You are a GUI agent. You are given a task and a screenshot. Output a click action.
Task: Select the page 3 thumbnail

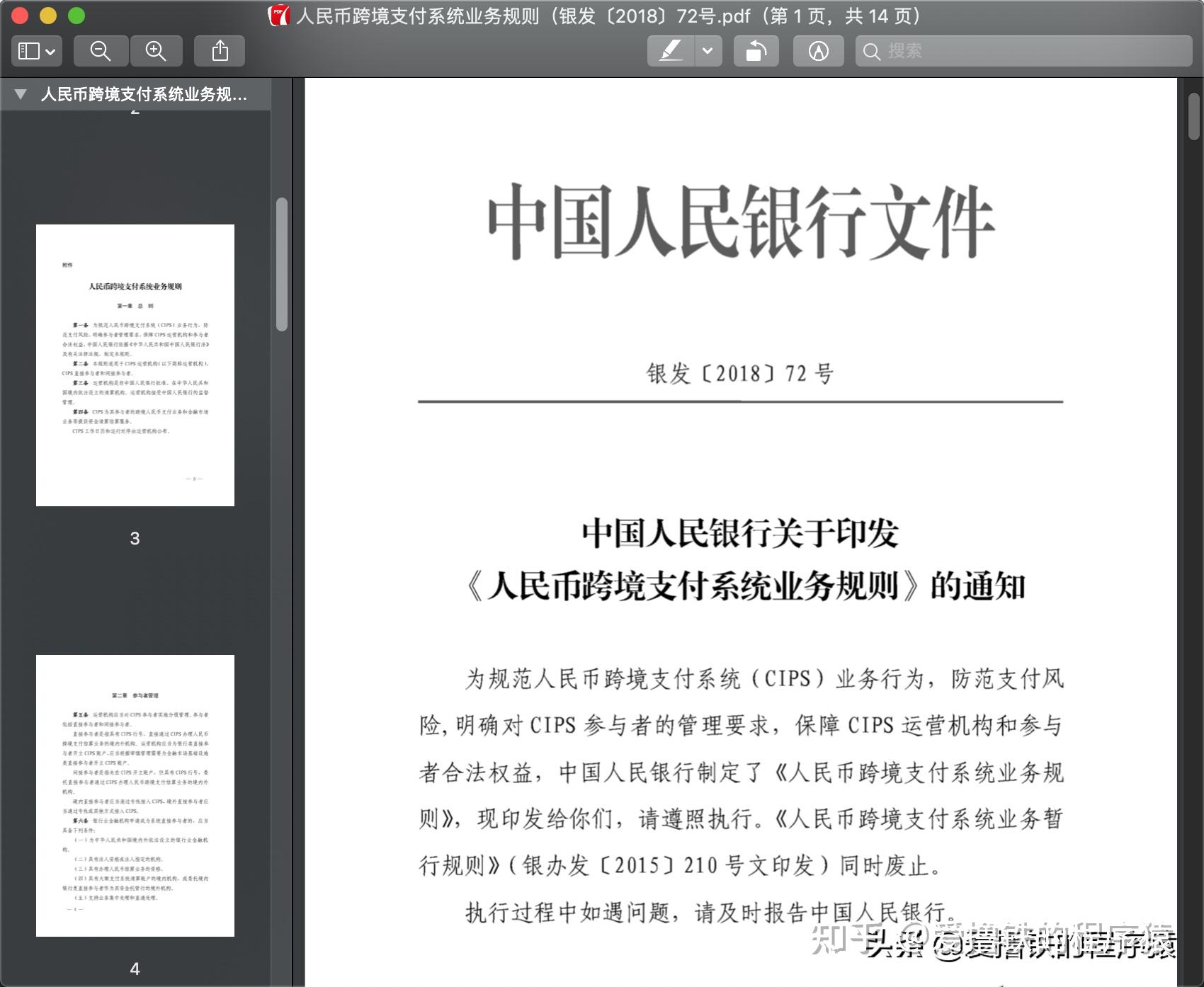click(135, 366)
